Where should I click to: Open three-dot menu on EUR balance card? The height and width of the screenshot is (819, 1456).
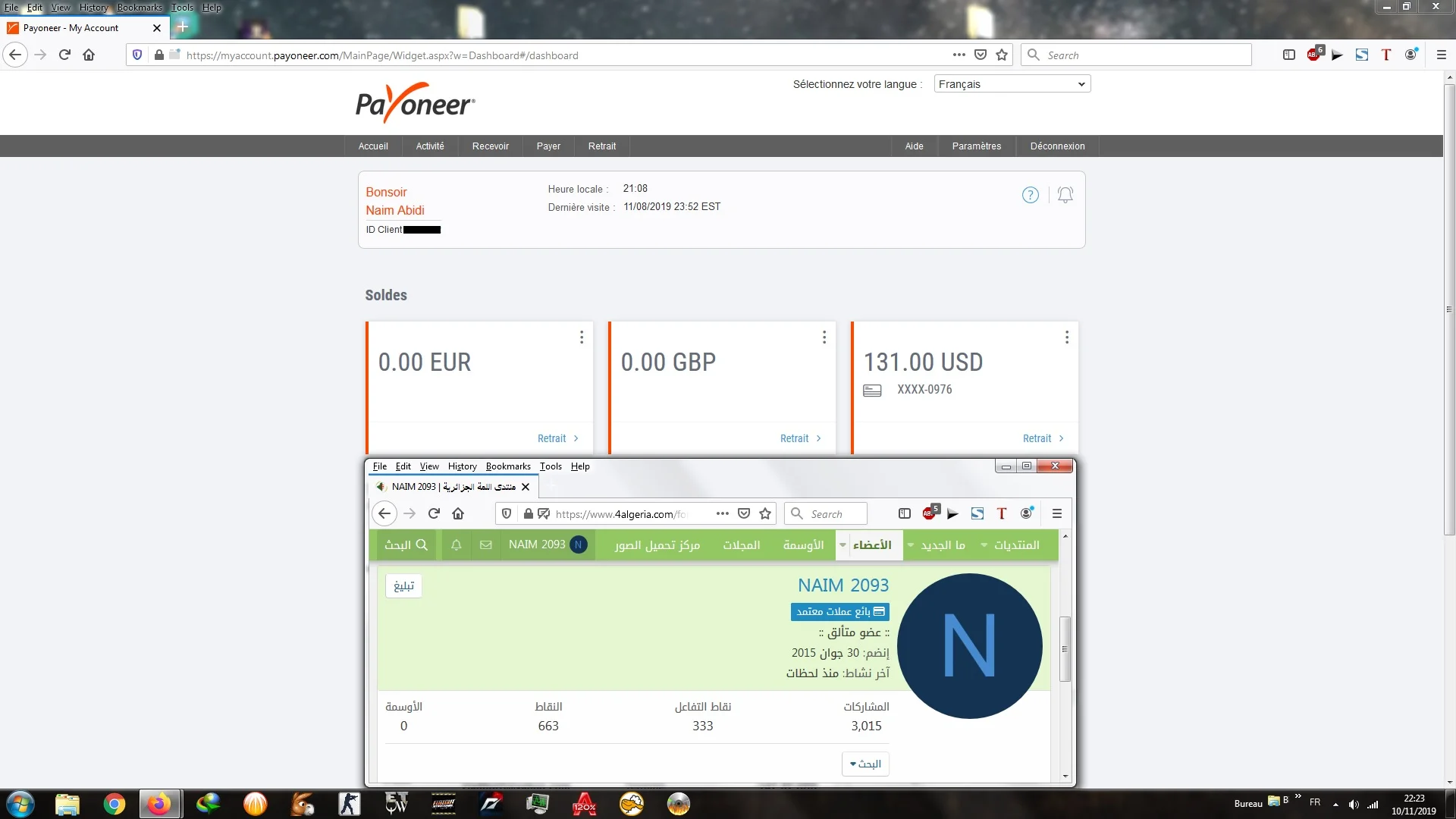coord(582,337)
